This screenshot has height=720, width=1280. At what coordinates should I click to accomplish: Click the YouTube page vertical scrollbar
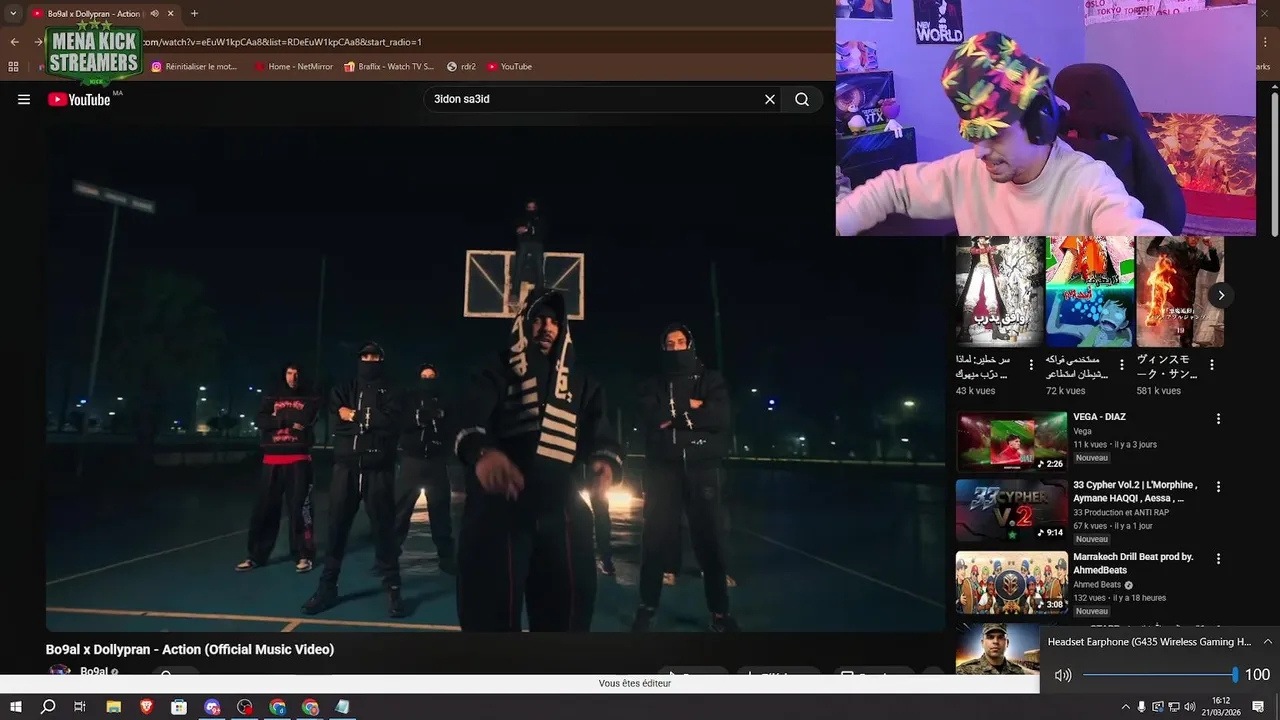[1274, 165]
